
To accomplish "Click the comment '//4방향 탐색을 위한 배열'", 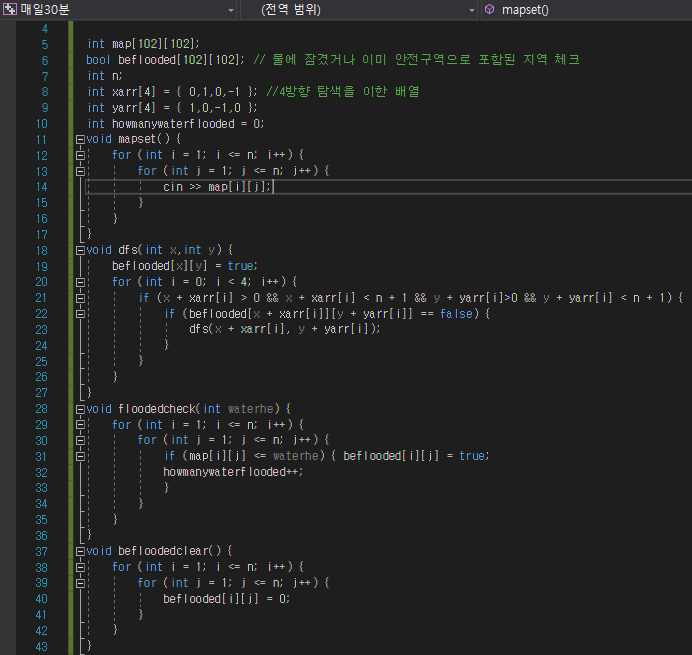I will (x=342, y=91).
